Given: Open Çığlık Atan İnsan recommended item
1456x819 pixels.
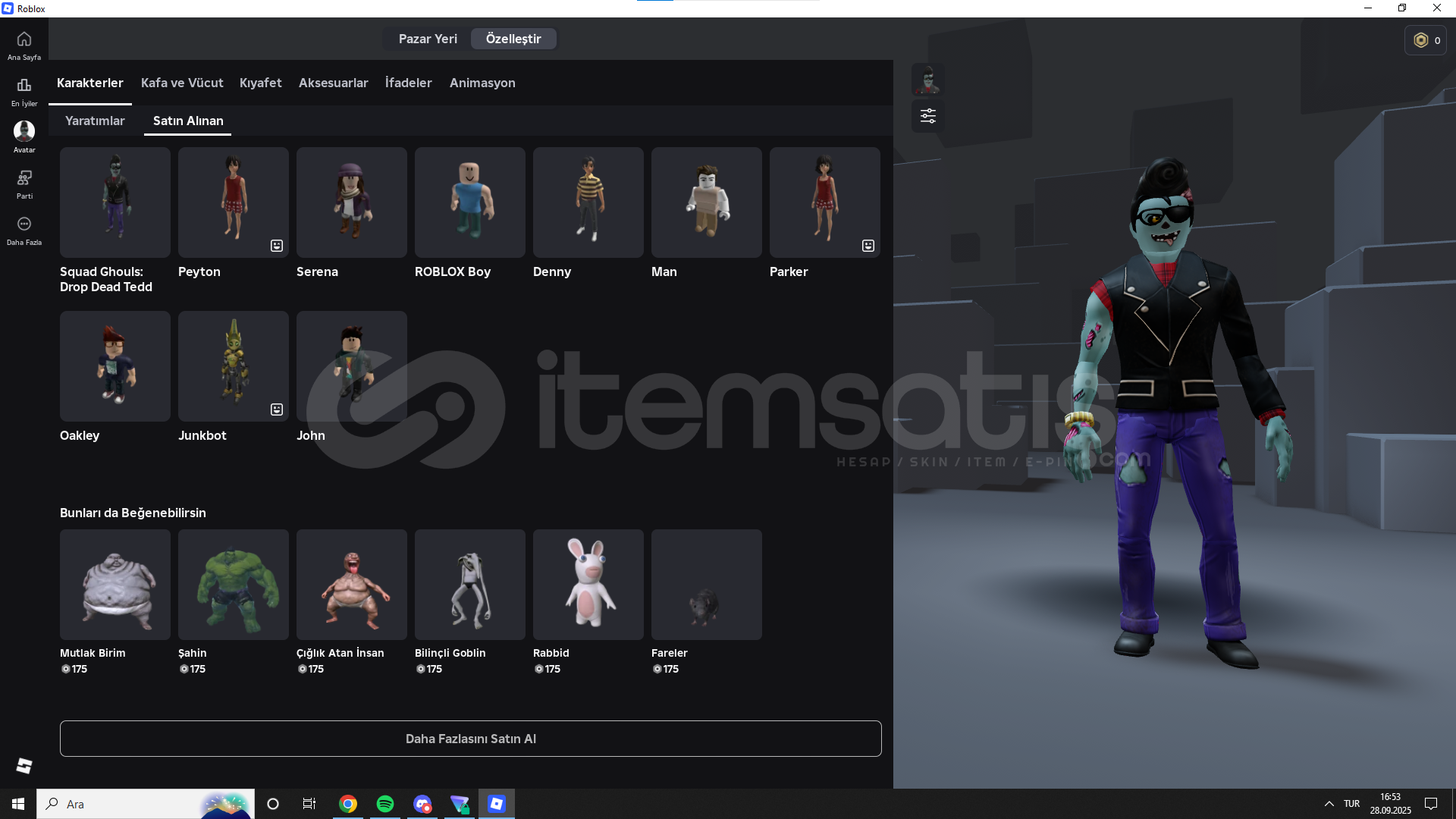Looking at the screenshot, I should pyautogui.click(x=352, y=585).
